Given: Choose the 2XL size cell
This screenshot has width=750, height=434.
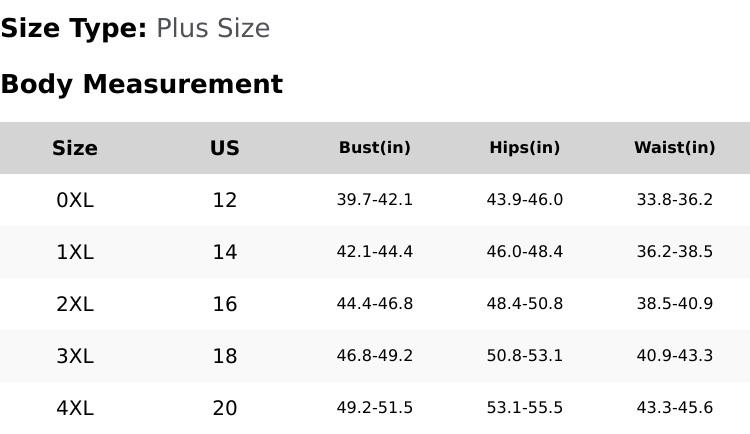Looking at the screenshot, I should [75, 304].
